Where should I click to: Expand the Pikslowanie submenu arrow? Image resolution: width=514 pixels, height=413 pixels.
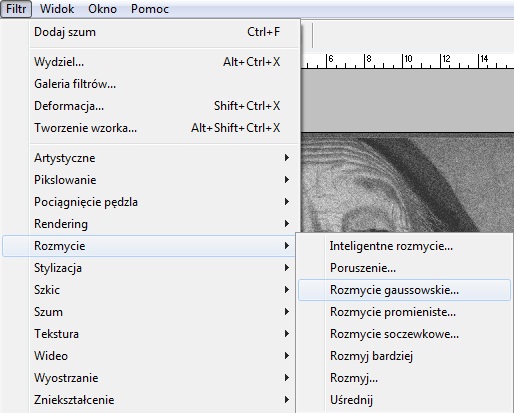[287, 180]
